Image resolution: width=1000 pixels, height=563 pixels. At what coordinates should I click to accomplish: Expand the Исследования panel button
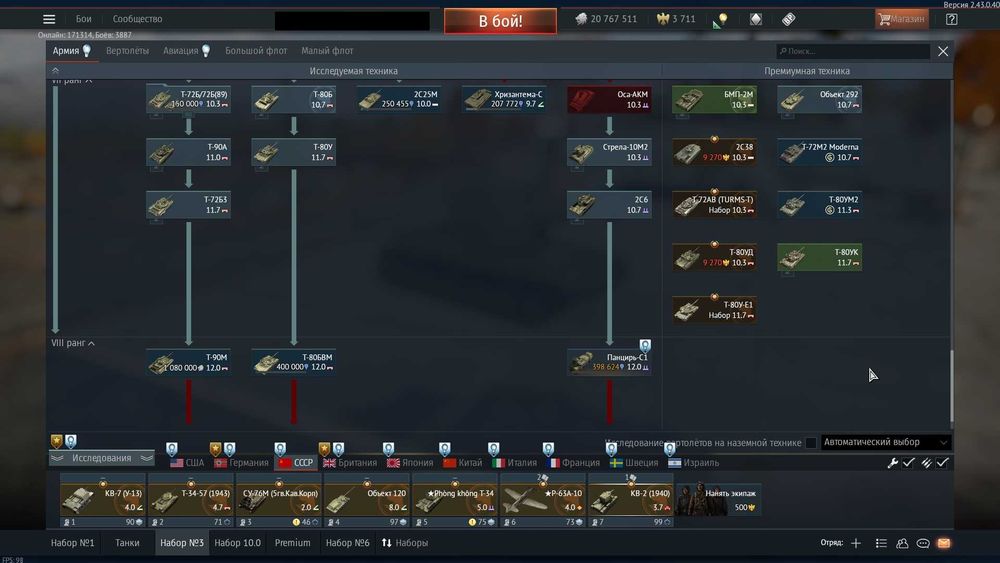tap(102, 458)
